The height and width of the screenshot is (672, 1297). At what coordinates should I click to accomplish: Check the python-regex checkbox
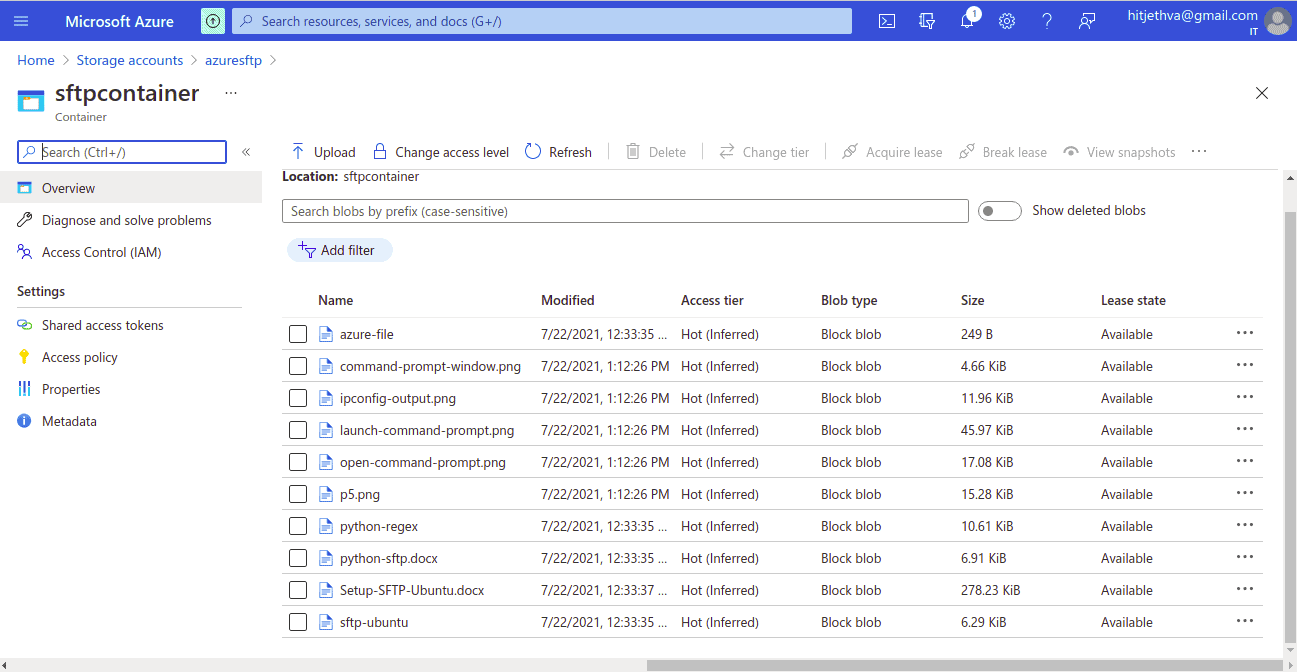click(298, 526)
